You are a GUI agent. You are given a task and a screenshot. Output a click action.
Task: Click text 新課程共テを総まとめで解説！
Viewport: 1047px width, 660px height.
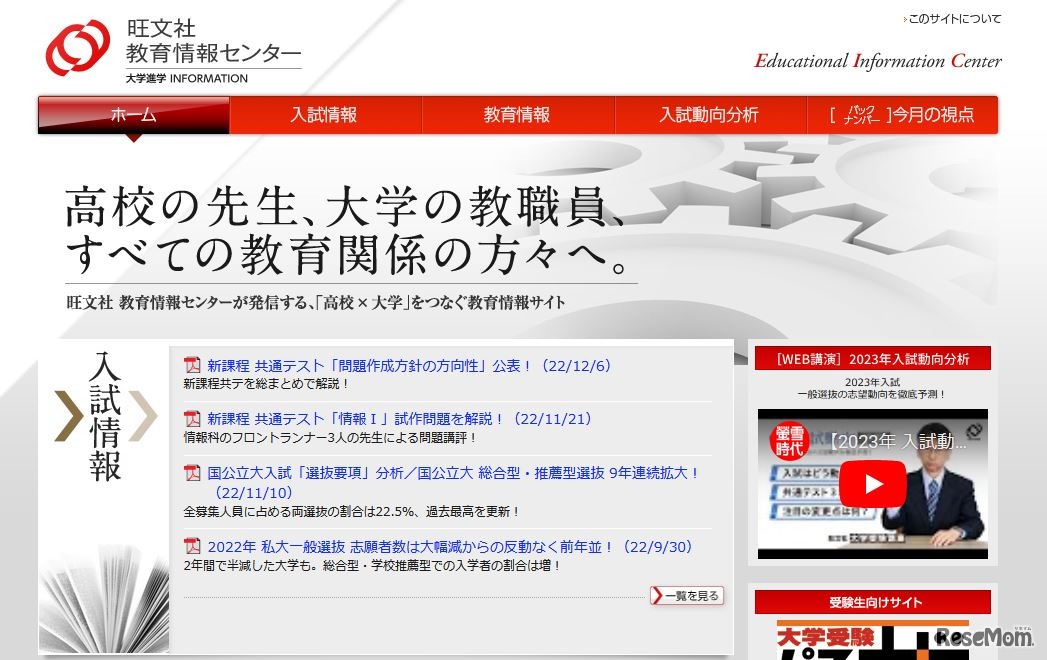point(266,384)
